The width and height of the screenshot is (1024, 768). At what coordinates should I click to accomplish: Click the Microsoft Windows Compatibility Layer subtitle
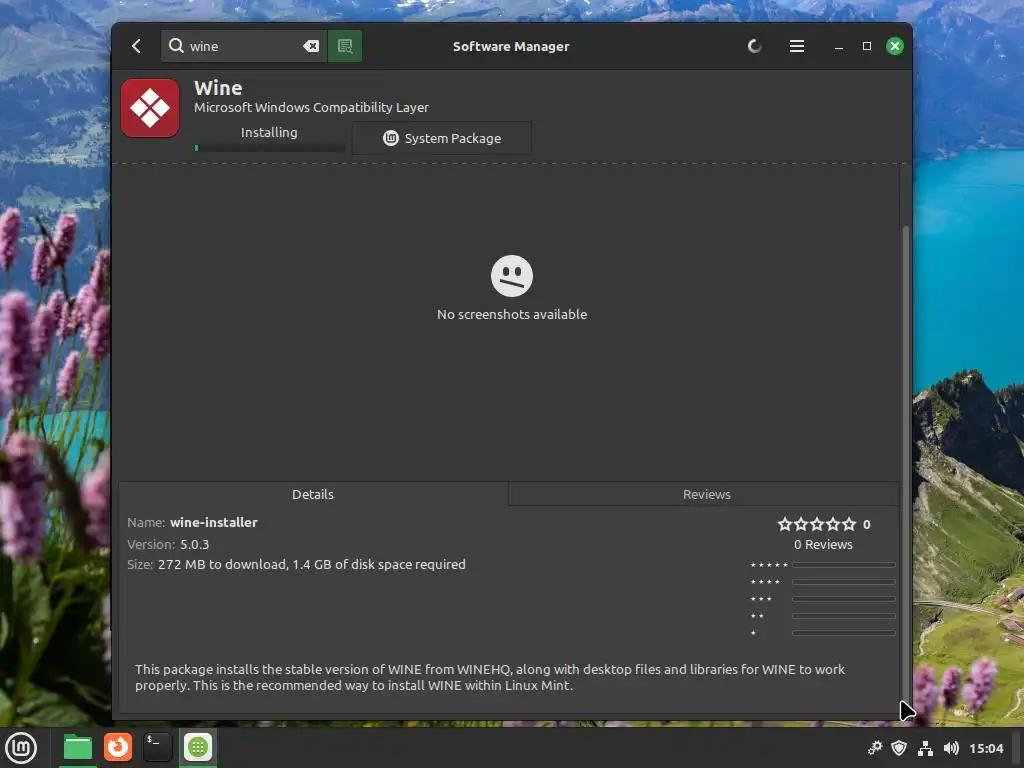point(312,107)
